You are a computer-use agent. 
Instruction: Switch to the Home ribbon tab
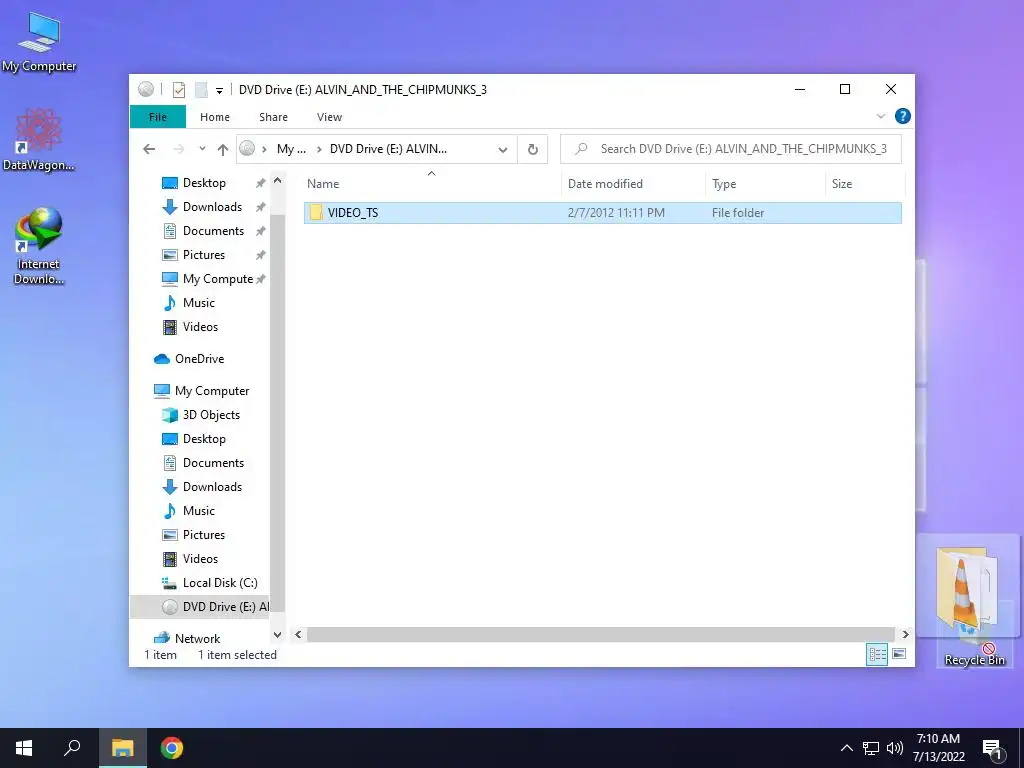coord(215,117)
